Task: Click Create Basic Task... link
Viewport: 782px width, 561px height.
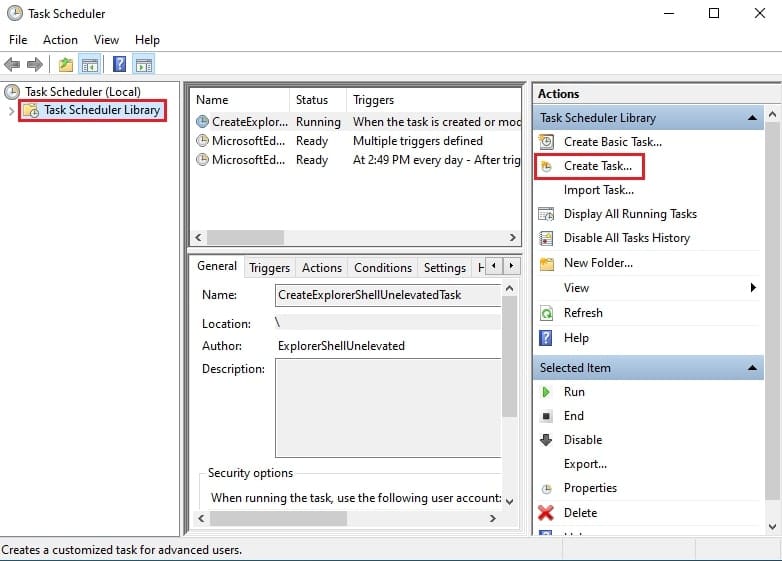Action: click(613, 142)
